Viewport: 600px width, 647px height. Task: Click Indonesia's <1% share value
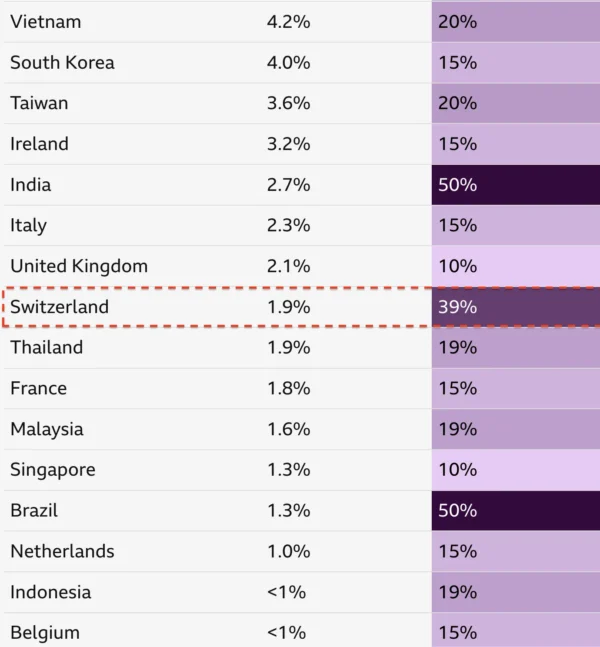pos(286,592)
